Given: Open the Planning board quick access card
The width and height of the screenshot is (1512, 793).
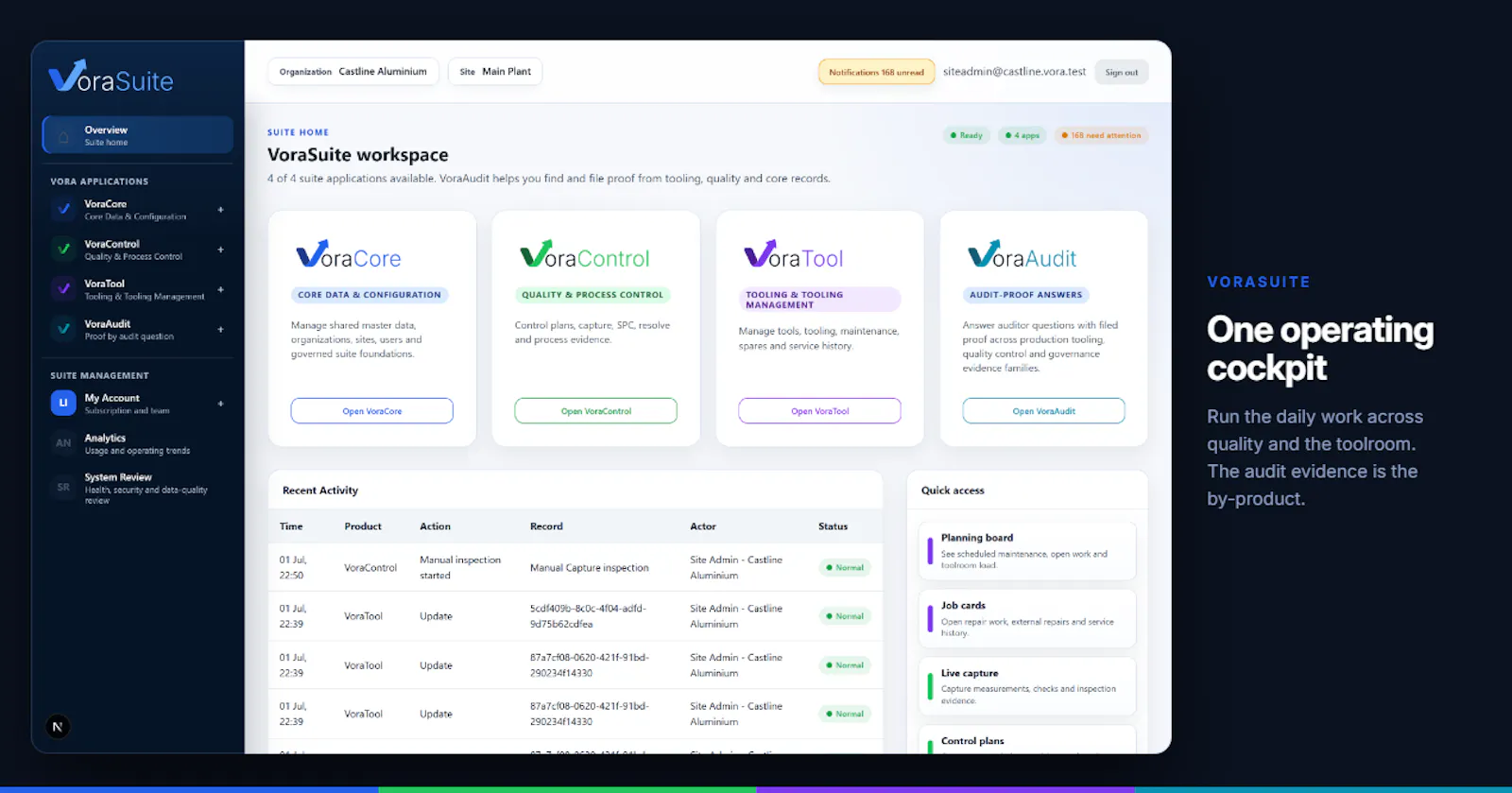Looking at the screenshot, I should [x=1027, y=551].
